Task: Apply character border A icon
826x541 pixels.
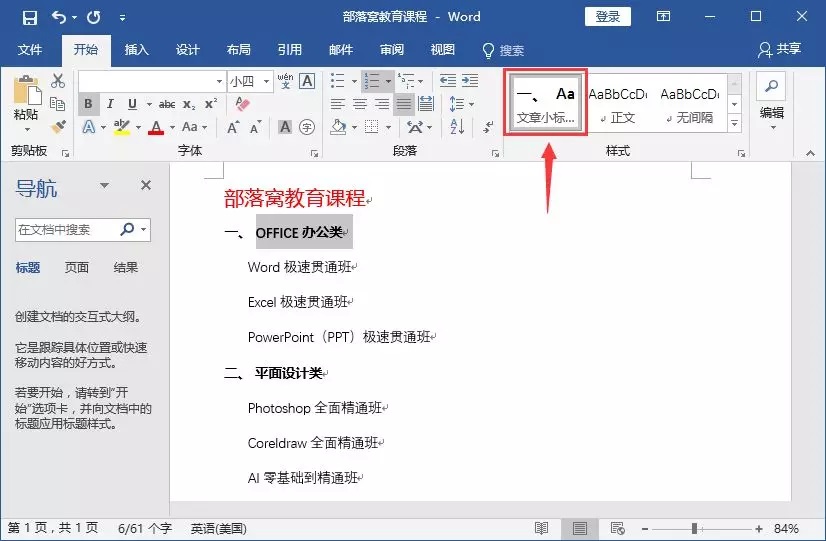Action: (x=307, y=81)
